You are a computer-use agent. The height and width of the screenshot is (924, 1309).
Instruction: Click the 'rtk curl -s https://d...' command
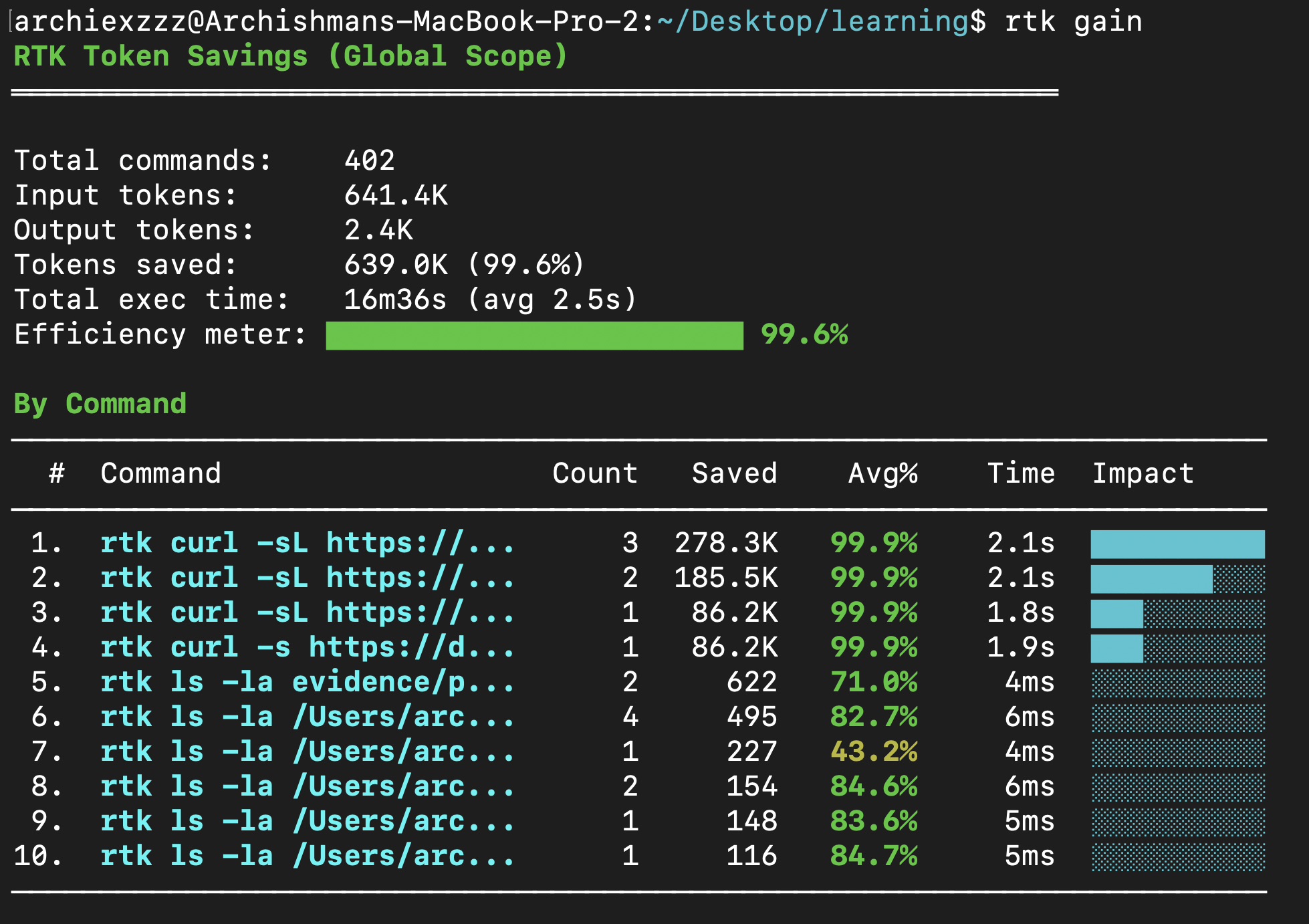click(x=307, y=647)
